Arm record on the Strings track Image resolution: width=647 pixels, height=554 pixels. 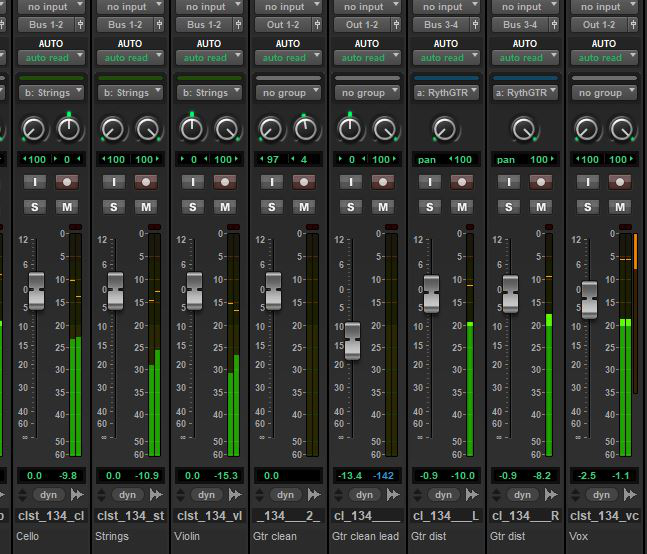pyautogui.click(x=146, y=182)
